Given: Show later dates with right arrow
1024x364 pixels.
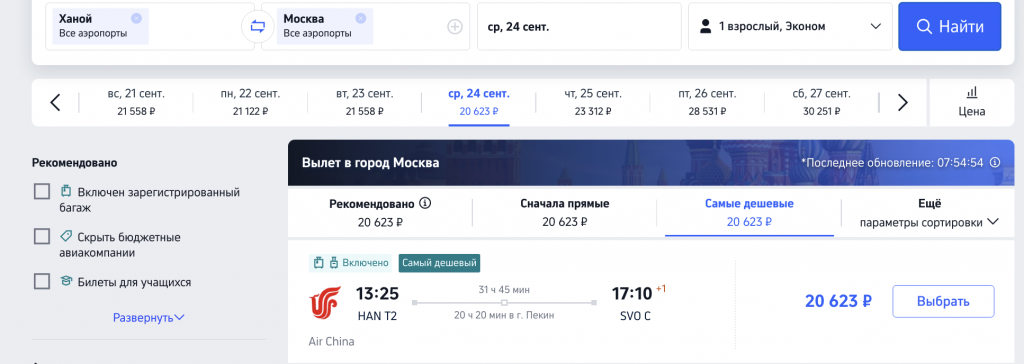Looking at the screenshot, I should click(x=903, y=103).
